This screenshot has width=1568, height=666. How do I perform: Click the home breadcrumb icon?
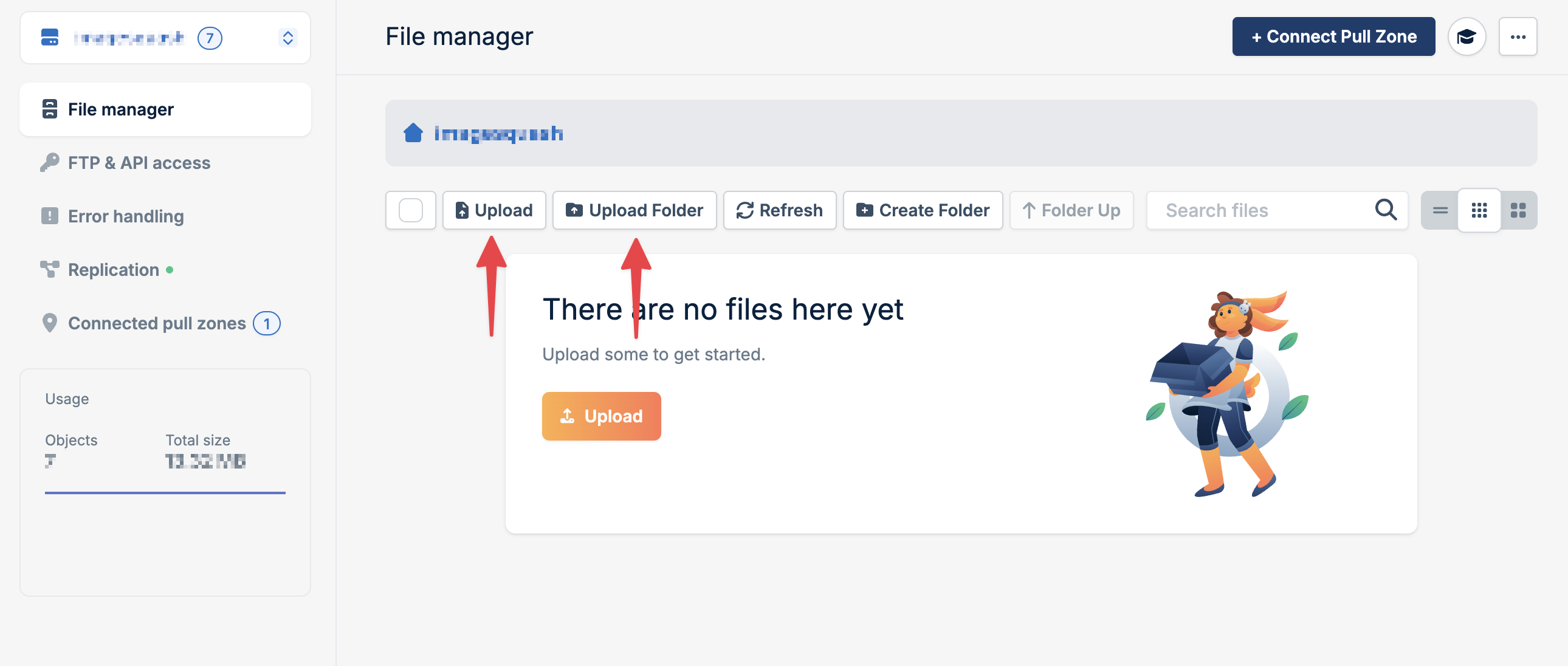point(413,132)
